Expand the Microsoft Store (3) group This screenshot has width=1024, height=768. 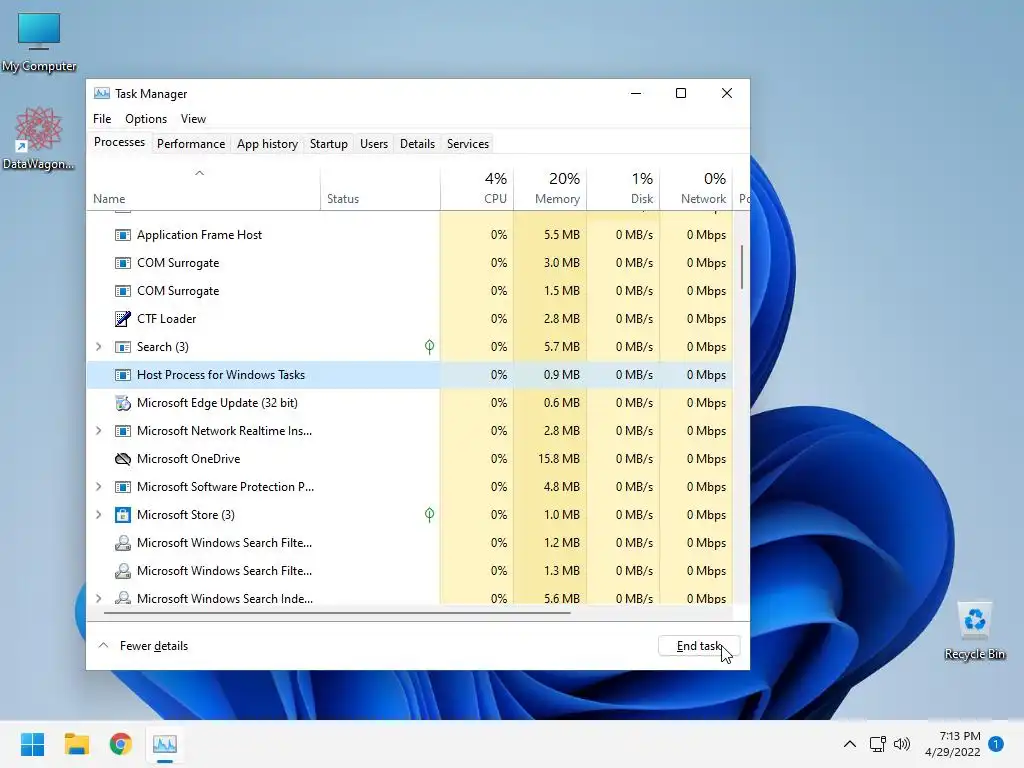coord(99,515)
